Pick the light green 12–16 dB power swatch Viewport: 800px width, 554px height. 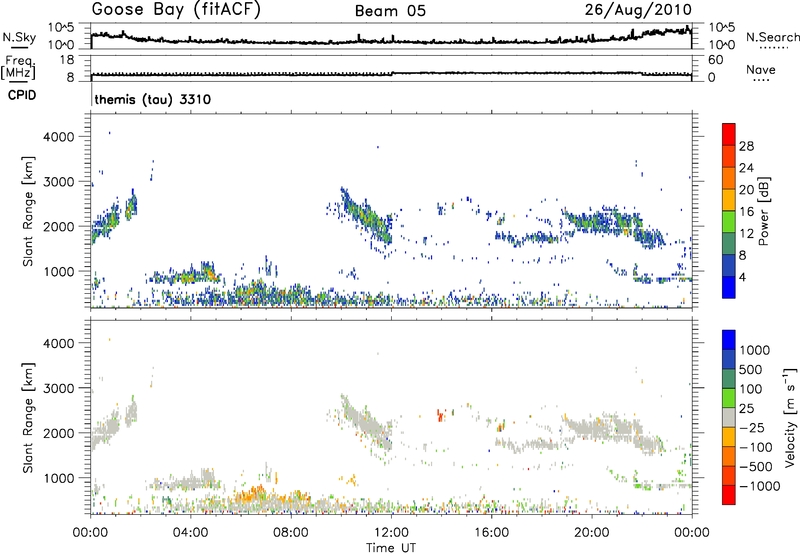729,222
